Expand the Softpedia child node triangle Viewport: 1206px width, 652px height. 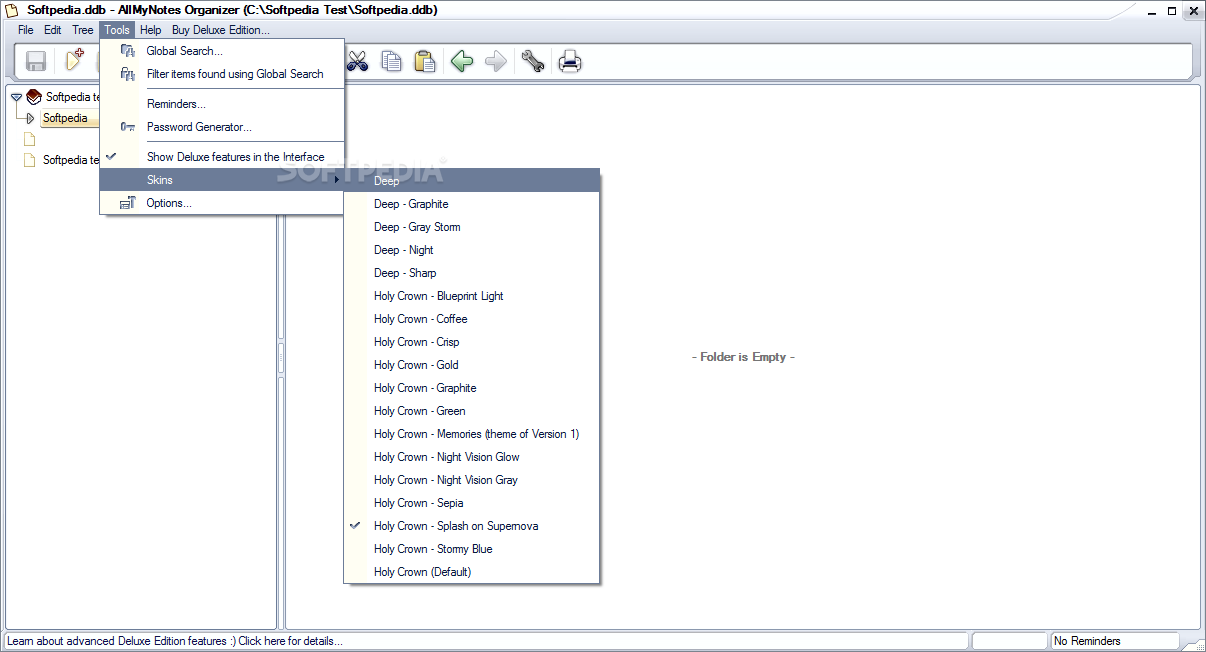(30, 118)
